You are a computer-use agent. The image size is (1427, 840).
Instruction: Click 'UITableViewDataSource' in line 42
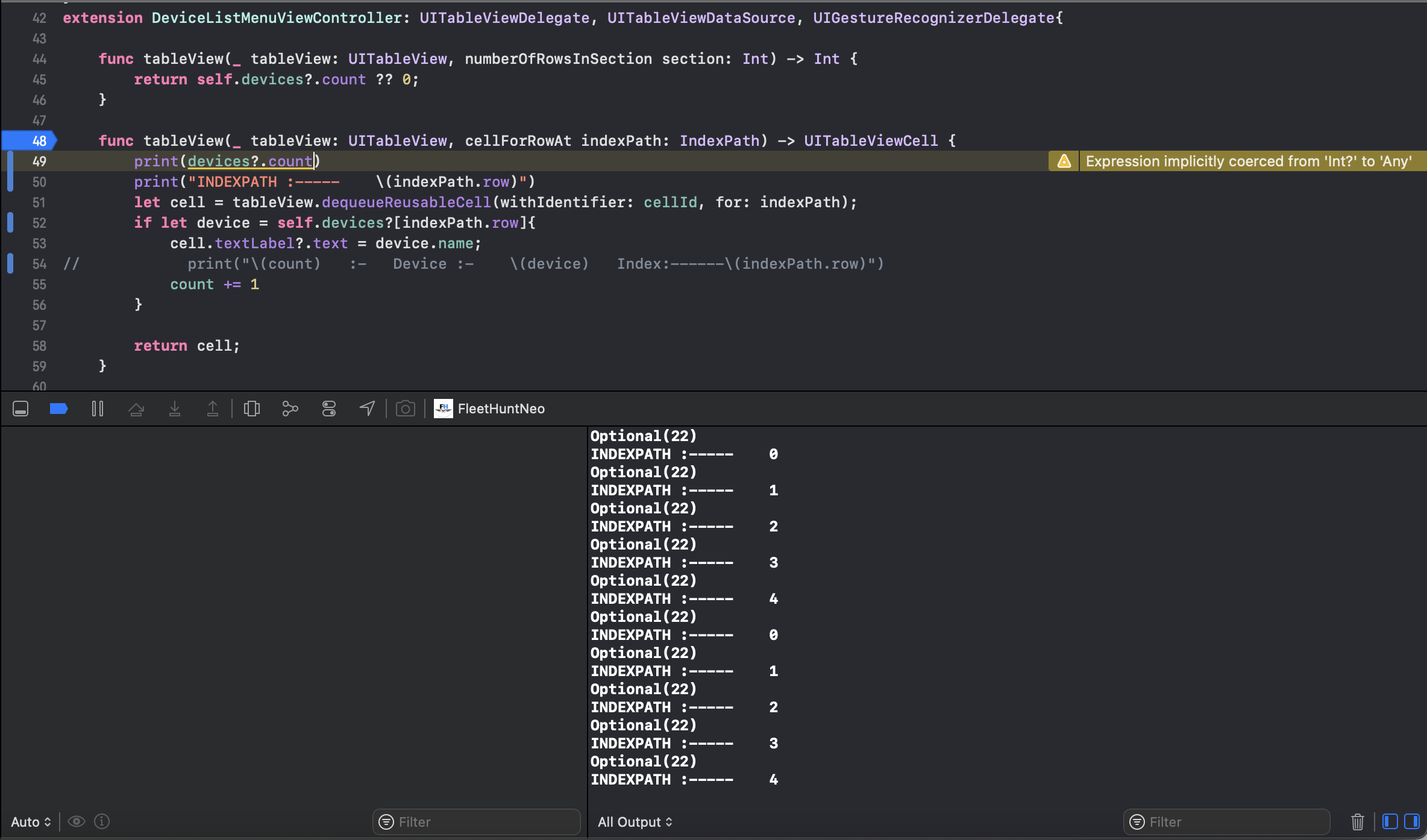pyautogui.click(x=701, y=17)
